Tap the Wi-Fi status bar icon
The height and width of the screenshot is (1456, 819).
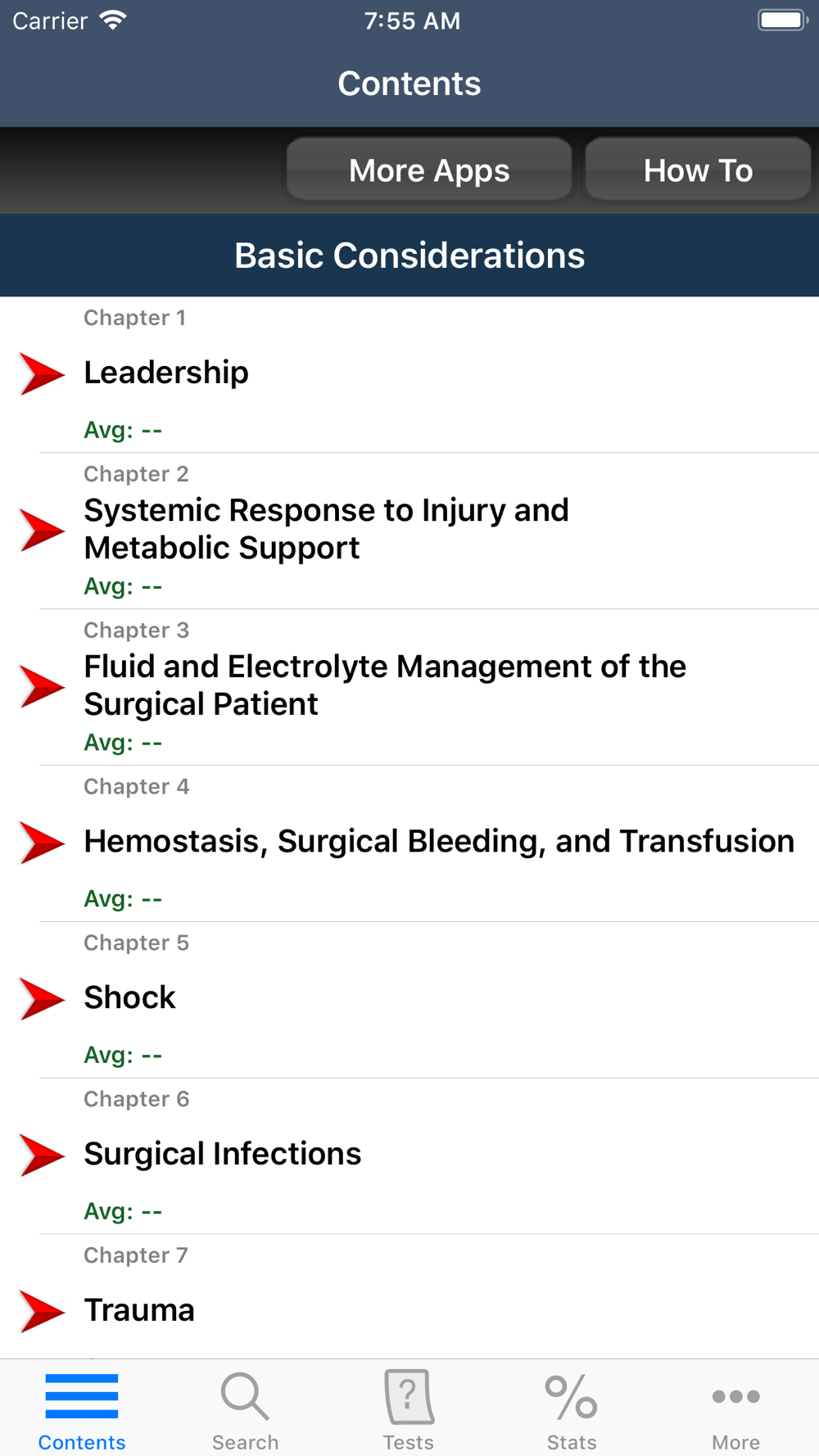click(113, 20)
